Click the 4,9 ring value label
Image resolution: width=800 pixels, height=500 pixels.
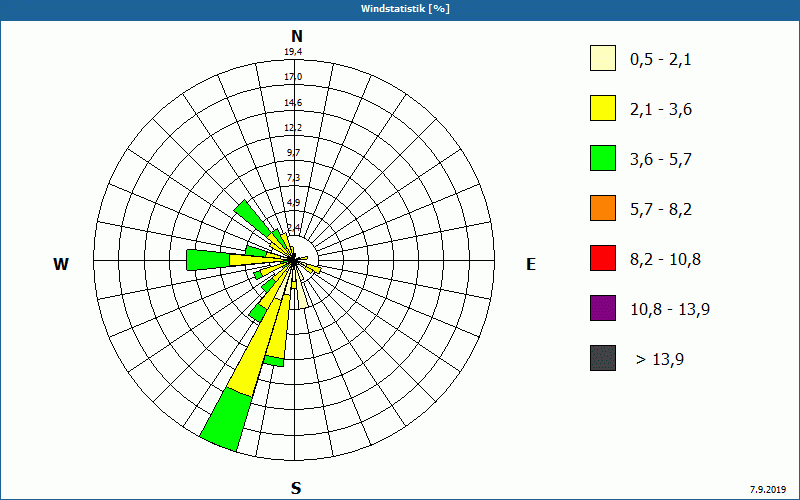click(293, 203)
